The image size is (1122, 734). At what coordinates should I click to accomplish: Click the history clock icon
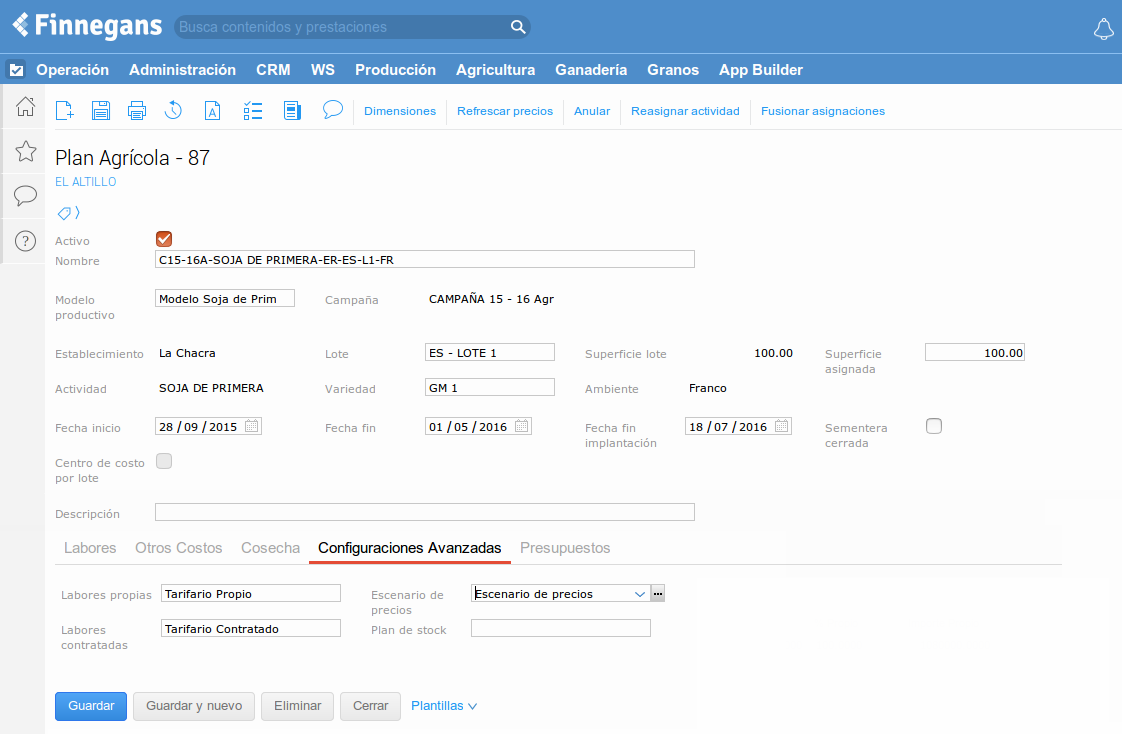point(174,111)
